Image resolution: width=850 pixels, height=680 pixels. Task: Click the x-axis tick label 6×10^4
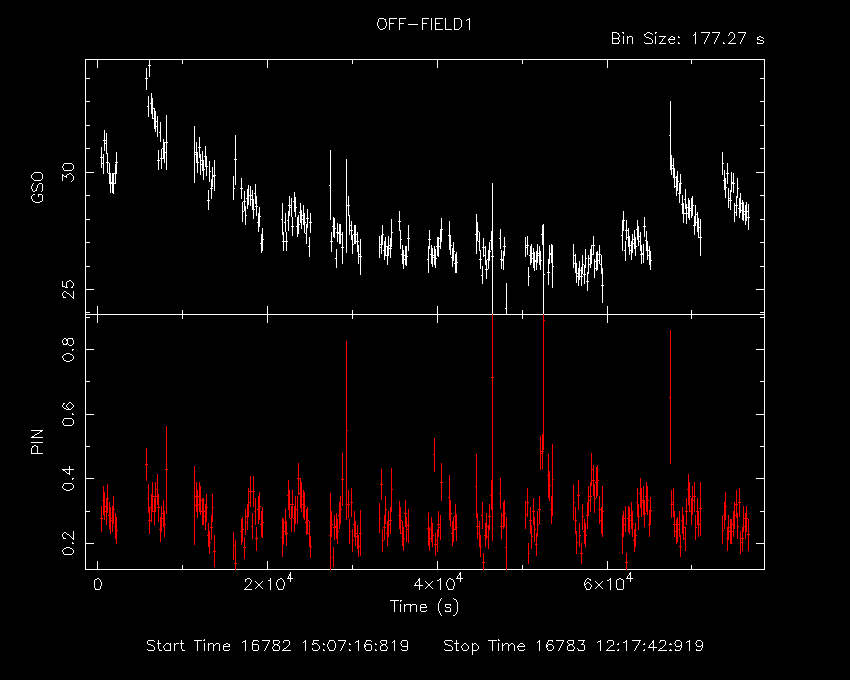608,583
